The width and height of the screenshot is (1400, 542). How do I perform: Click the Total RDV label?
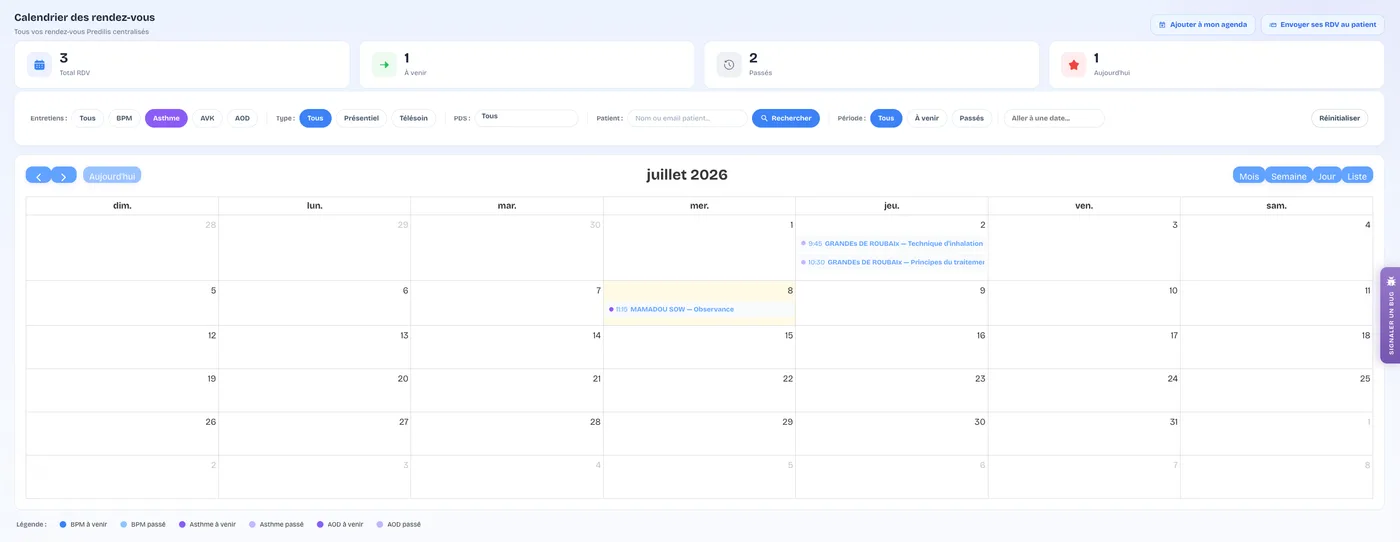[x=75, y=73]
